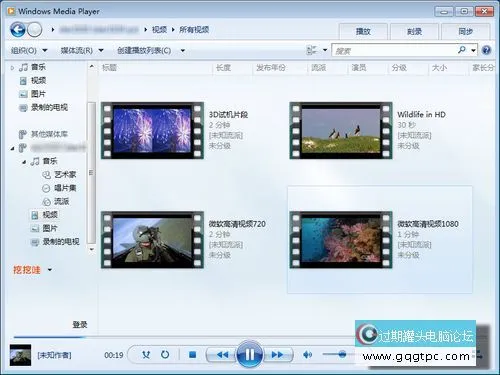Screen dimensions: 500x375
Task: Click the playback seek progress bar
Action: 183,337
